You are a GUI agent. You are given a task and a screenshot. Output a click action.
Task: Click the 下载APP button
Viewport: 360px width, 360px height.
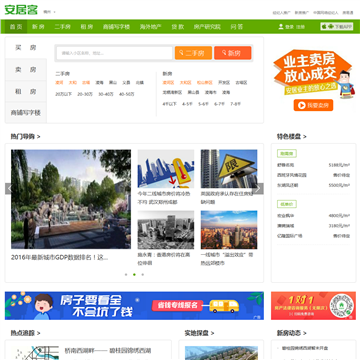click(x=337, y=27)
